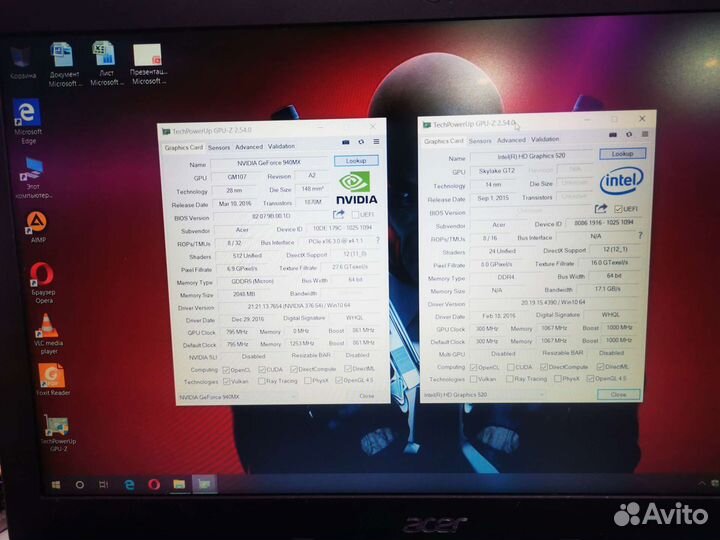The width and height of the screenshot is (720, 540).
Task: Click Memory Type field GDDR5 (Micron)
Action: [252, 281]
